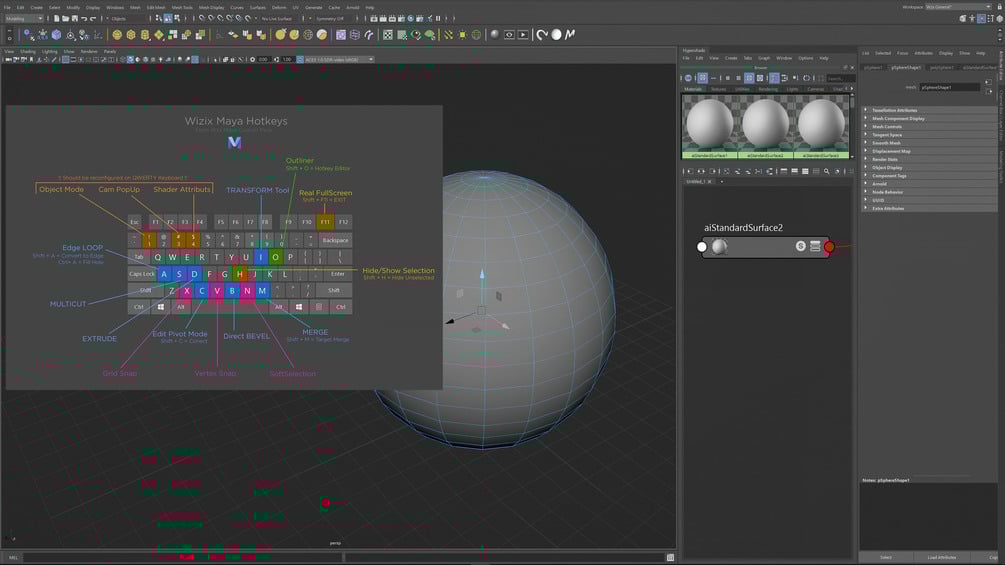Click the render view play icon

coord(523,35)
